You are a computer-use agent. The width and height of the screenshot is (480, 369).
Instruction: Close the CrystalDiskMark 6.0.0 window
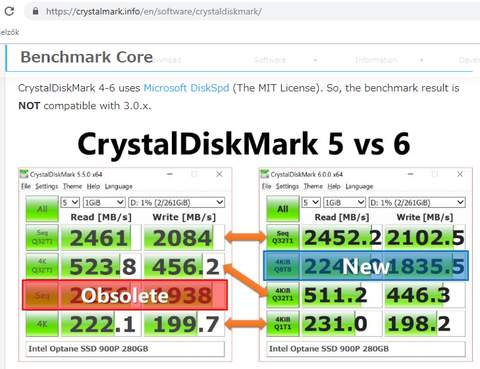click(x=460, y=174)
